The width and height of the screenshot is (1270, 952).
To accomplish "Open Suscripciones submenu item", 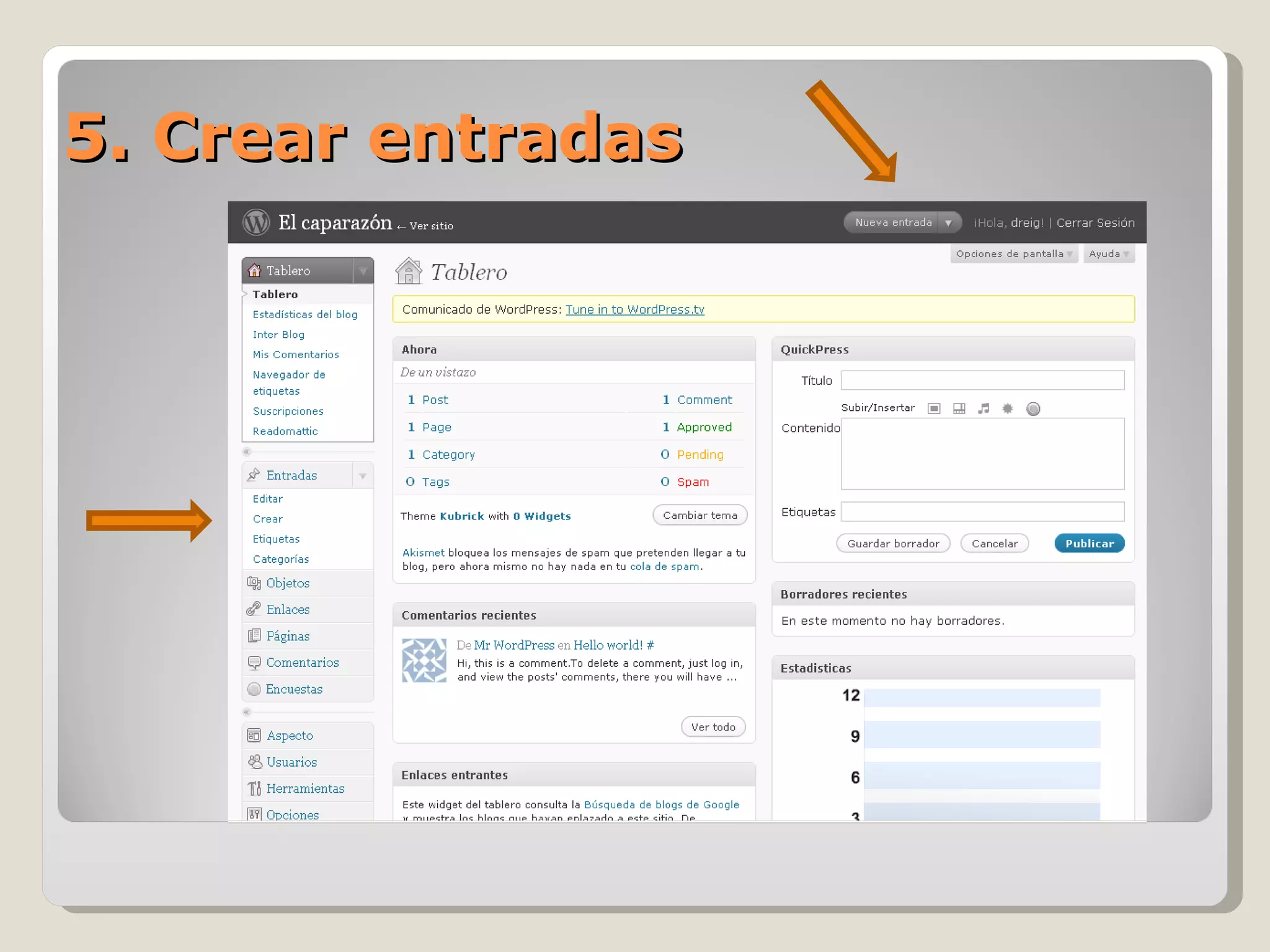I will [288, 411].
